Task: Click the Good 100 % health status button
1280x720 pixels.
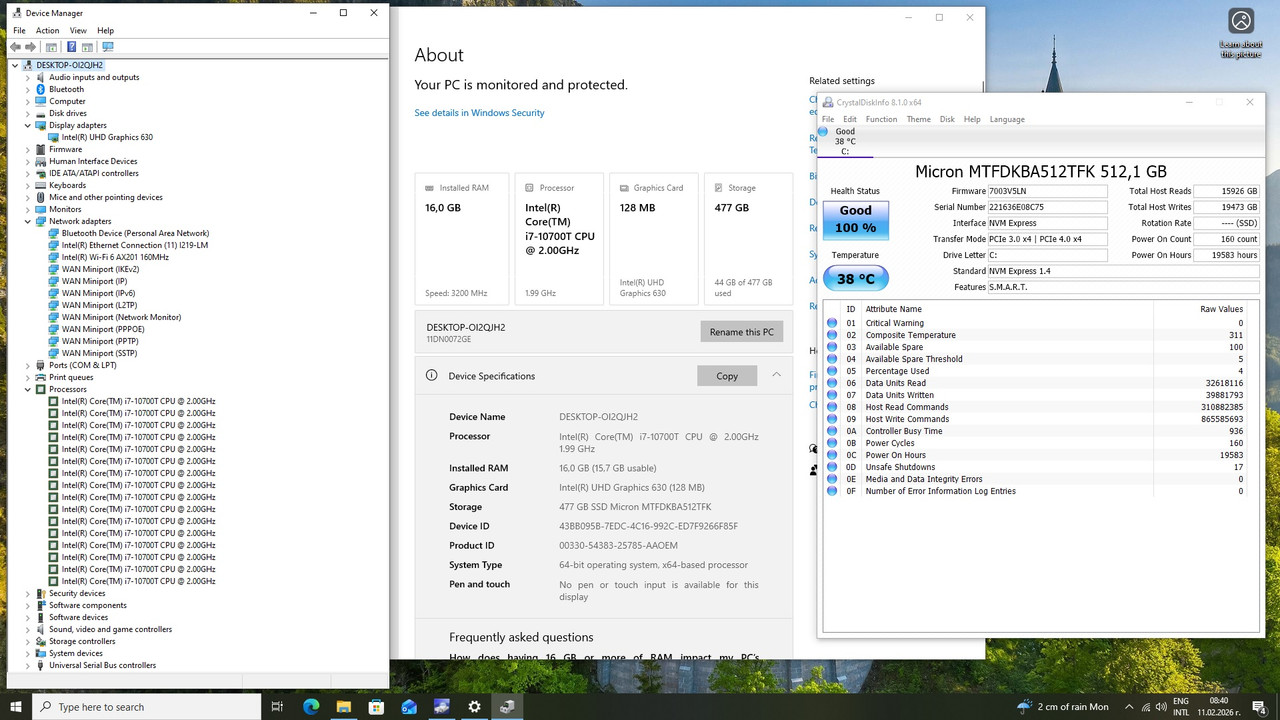Action: (x=856, y=220)
